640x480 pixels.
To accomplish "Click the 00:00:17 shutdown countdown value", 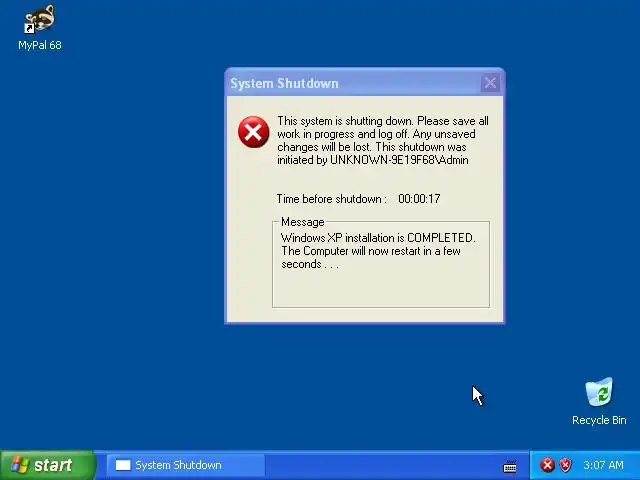I will click(419, 199).
